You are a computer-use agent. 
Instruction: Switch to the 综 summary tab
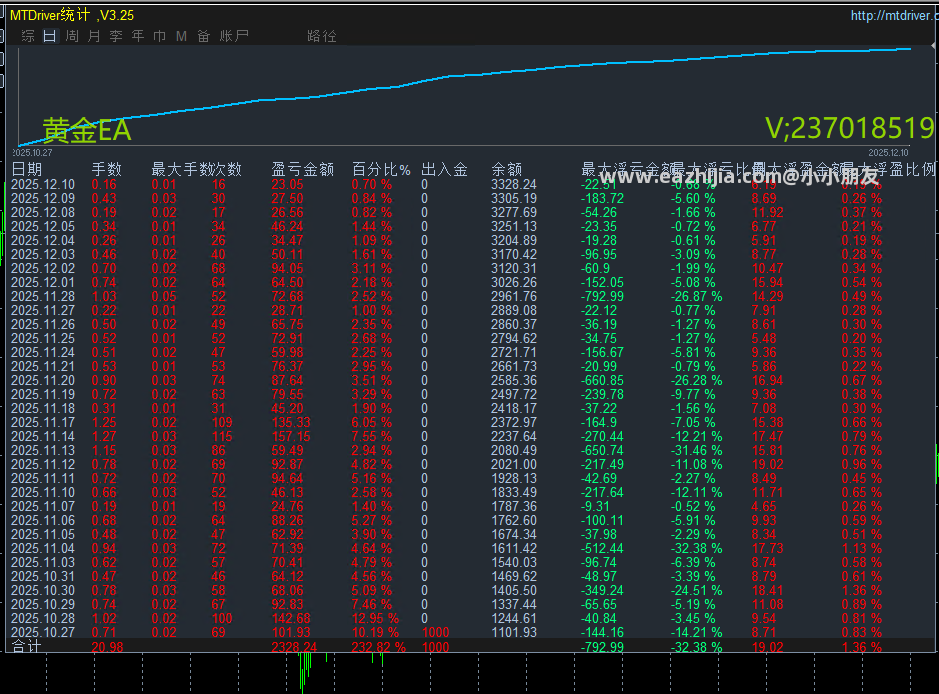click(x=28, y=36)
